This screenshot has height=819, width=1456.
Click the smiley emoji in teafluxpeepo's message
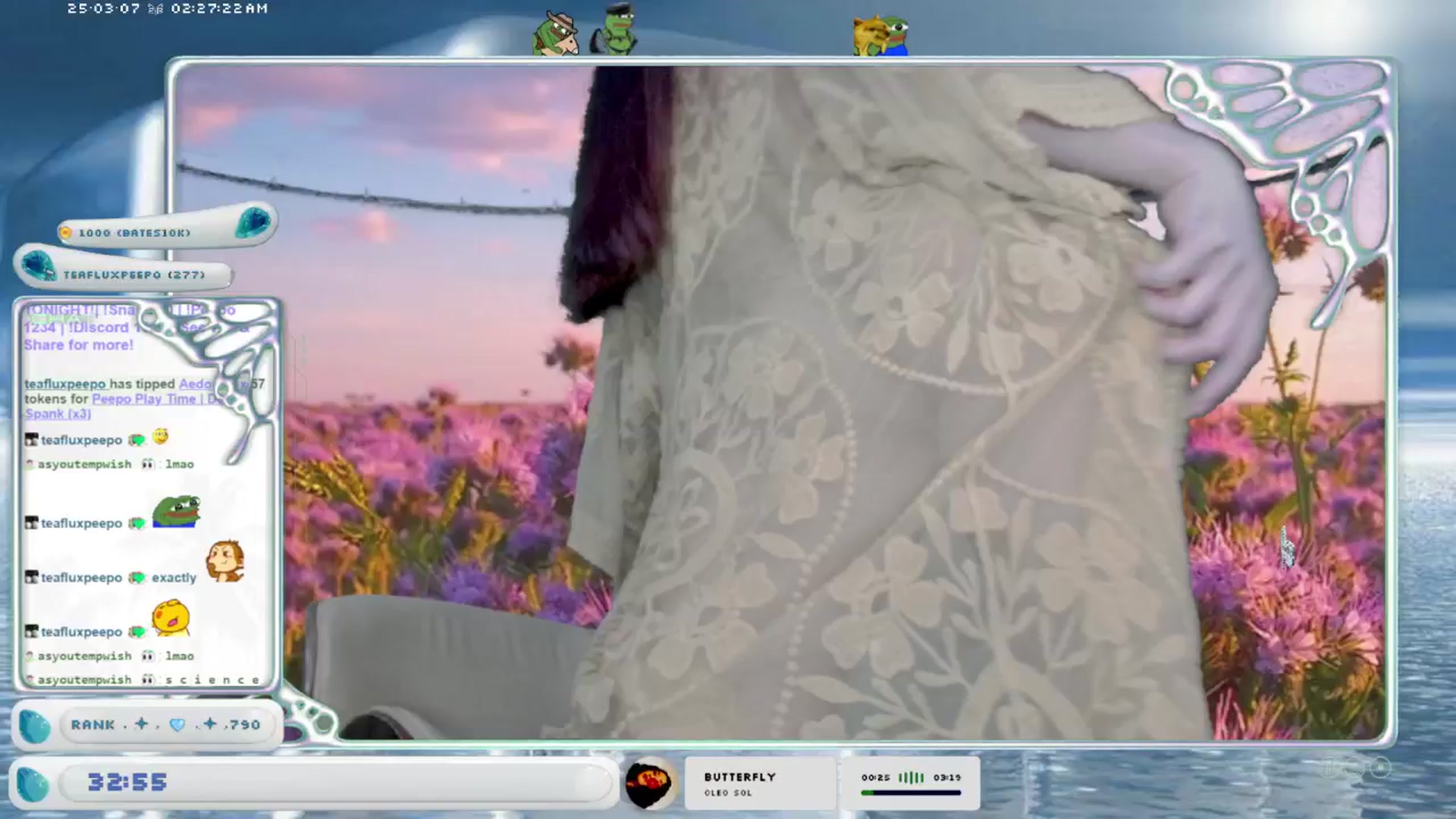pos(160,436)
